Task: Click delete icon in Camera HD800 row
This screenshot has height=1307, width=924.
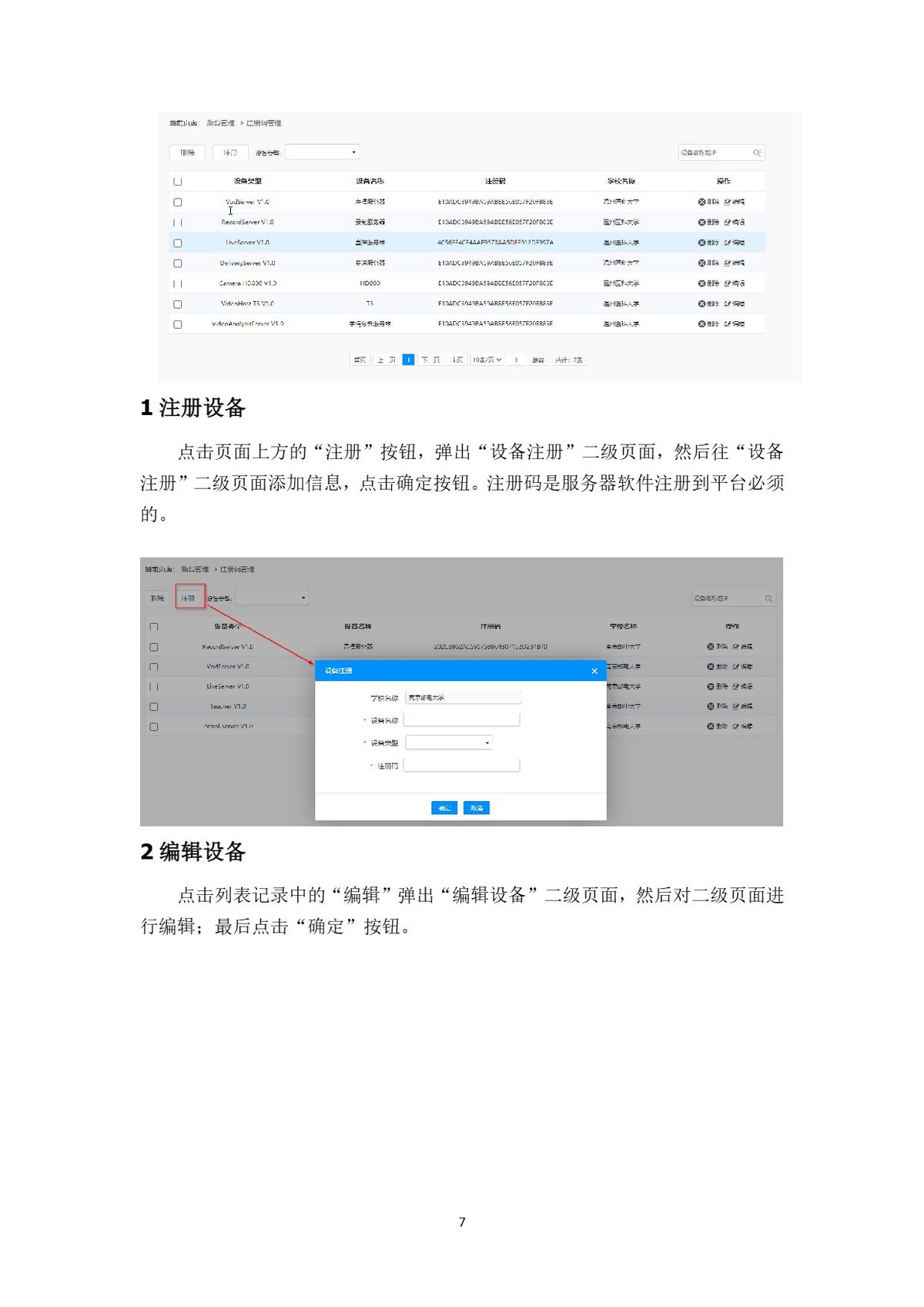Action: point(702,283)
